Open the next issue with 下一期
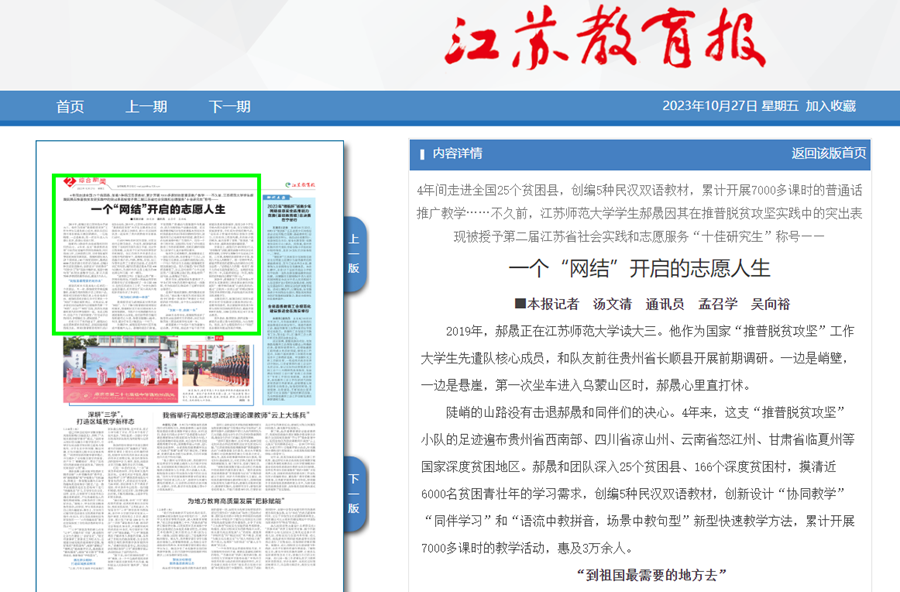The image size is (900, 592). coord(229,107)
